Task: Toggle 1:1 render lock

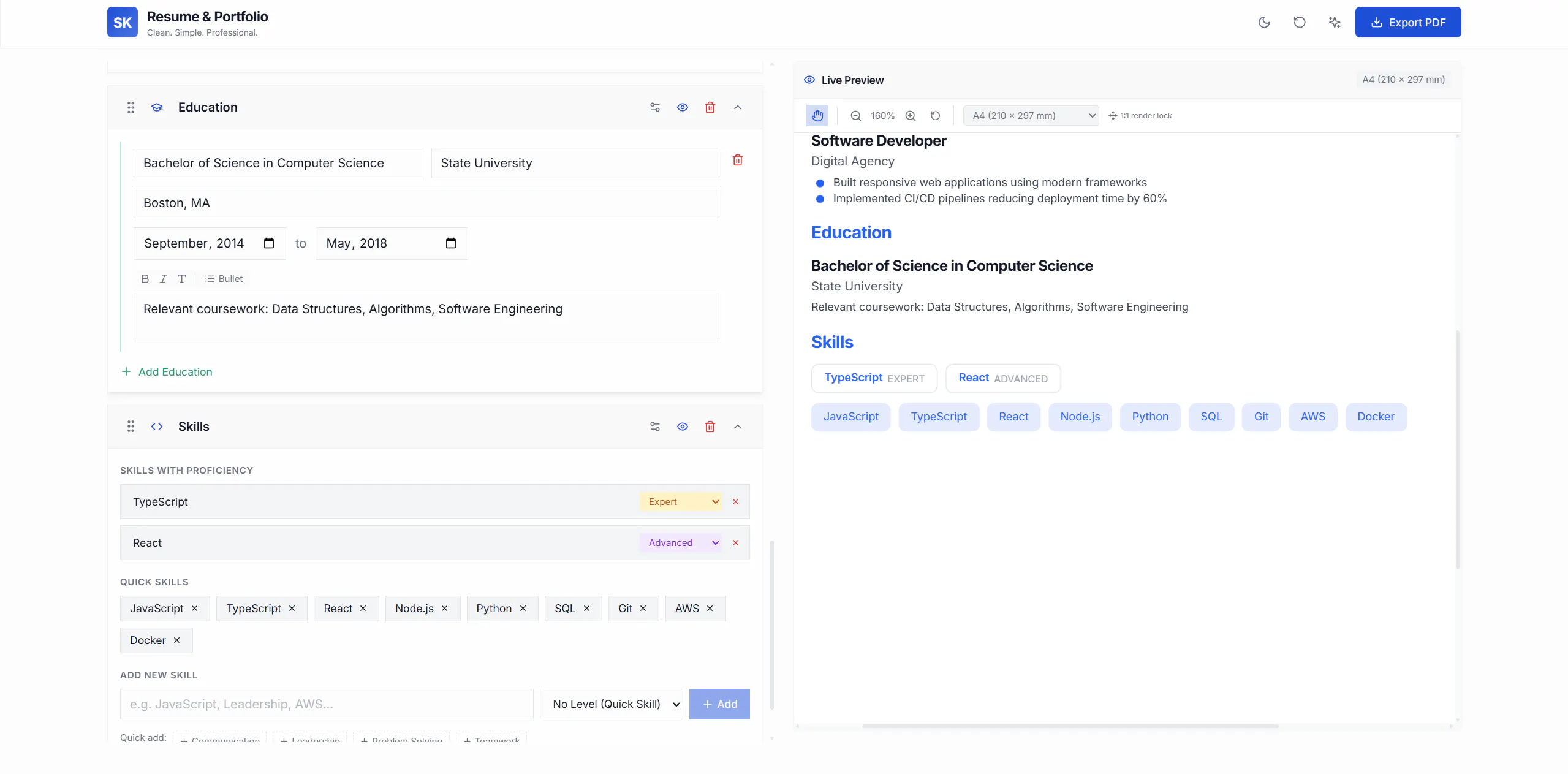Action: [x=1140, y=116]
